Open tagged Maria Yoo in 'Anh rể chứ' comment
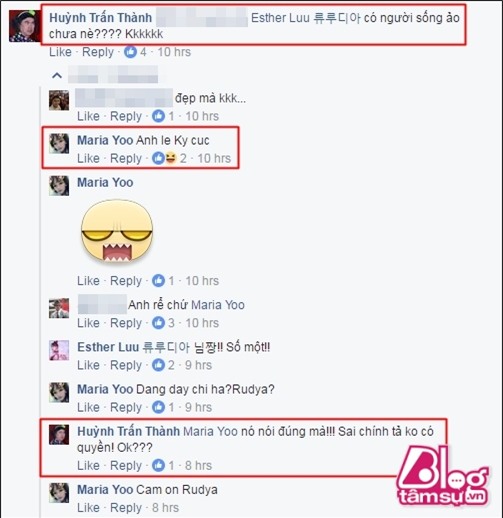503x518 pixels. click(218, 305)
